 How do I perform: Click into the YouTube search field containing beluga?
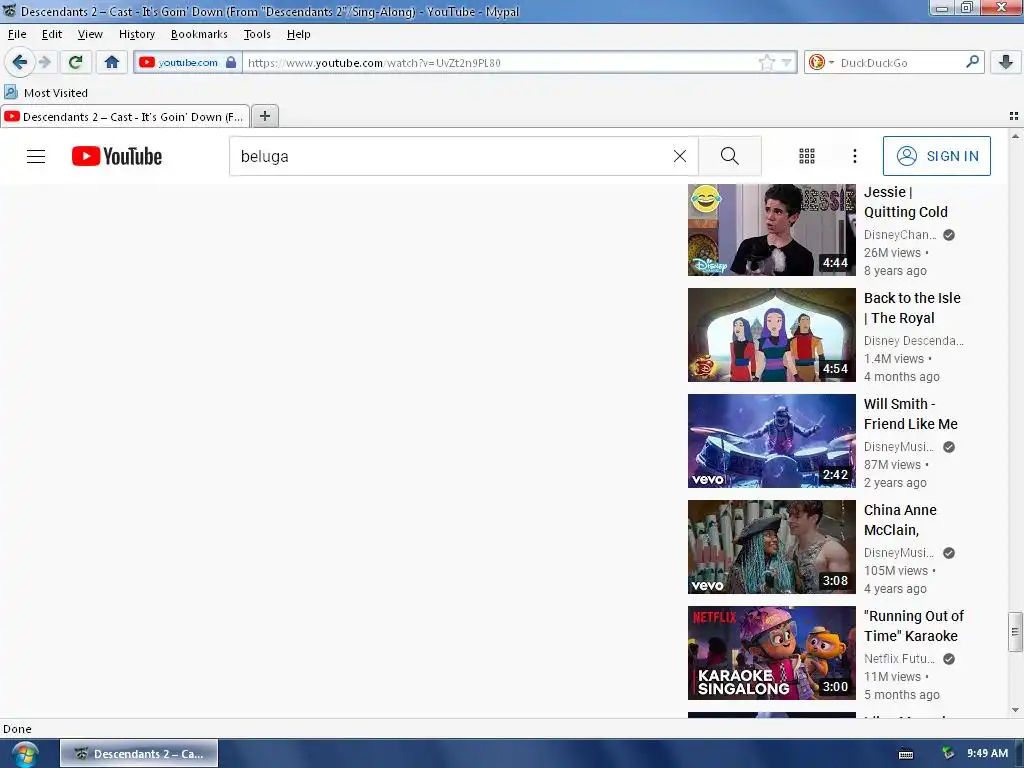(451, 156)
